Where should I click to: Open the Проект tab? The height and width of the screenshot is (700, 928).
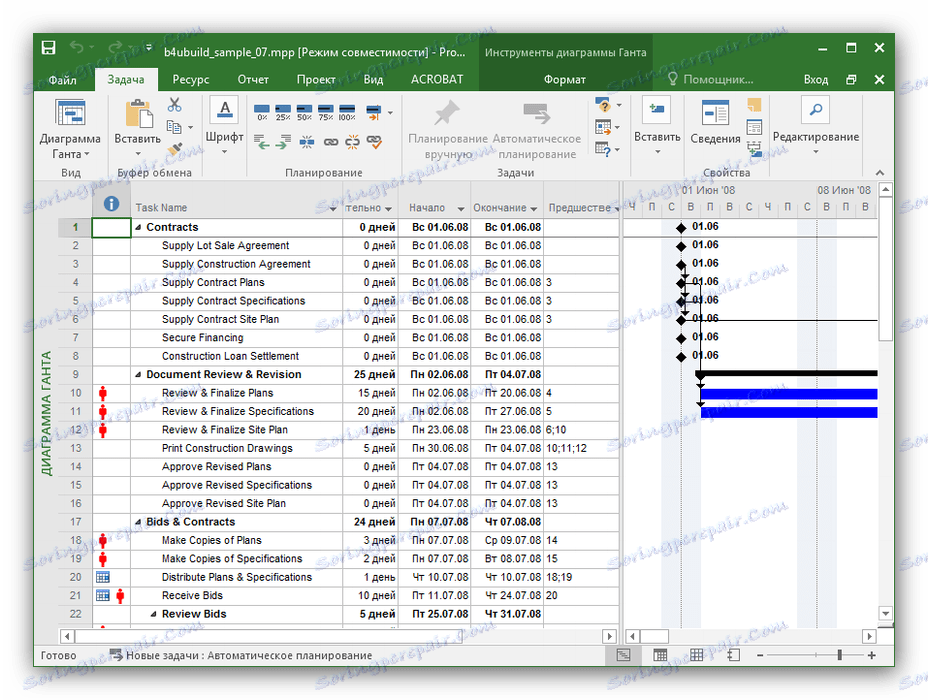[316, 80]
